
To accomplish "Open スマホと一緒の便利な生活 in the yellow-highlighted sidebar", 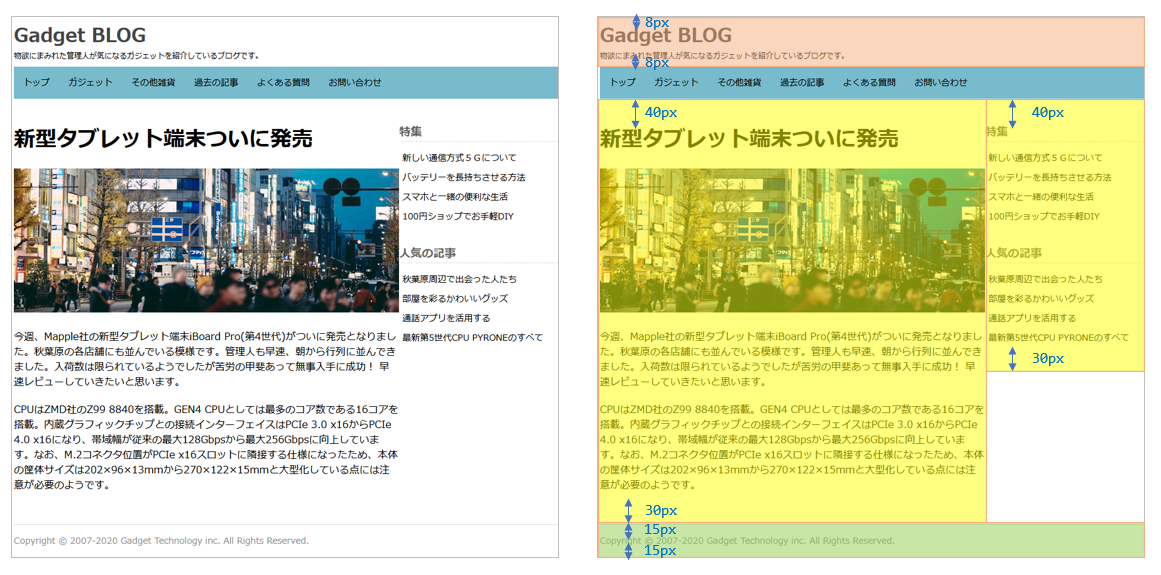I will pyautogui.click(x=1040, y=197).
